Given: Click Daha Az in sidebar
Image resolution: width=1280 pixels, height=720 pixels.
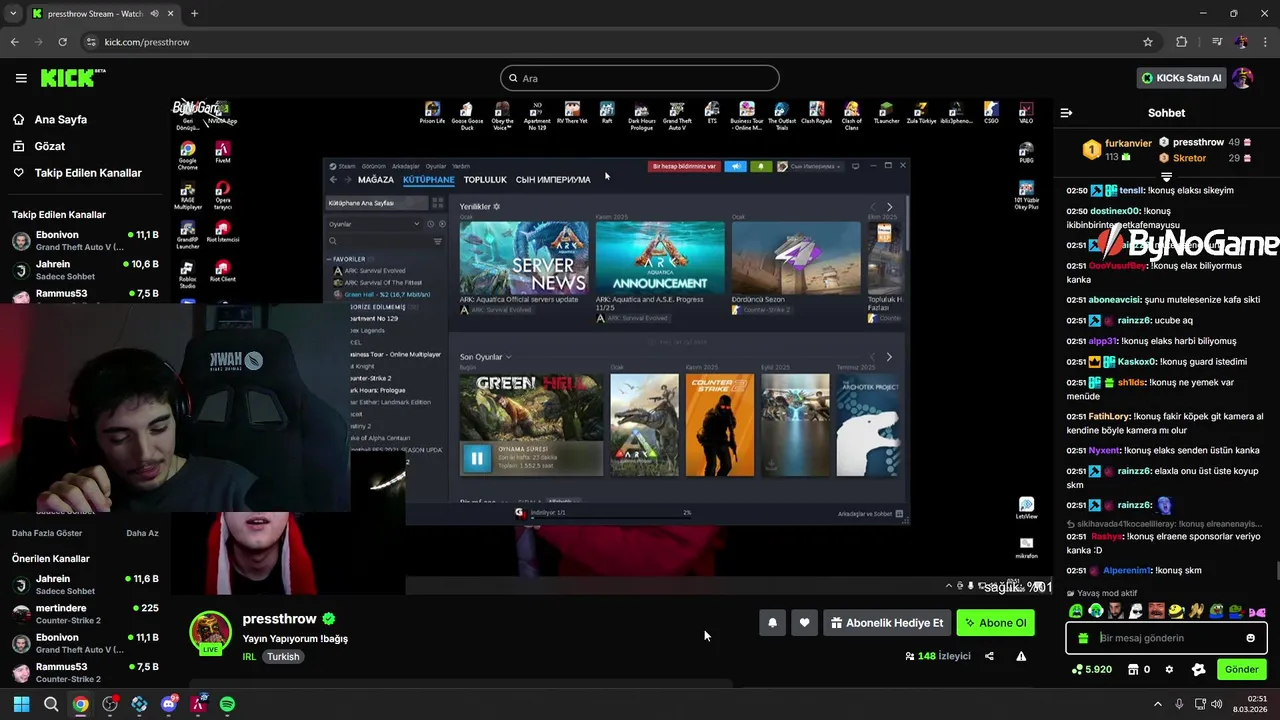Looking at the screenshot, I should [142, 533].
